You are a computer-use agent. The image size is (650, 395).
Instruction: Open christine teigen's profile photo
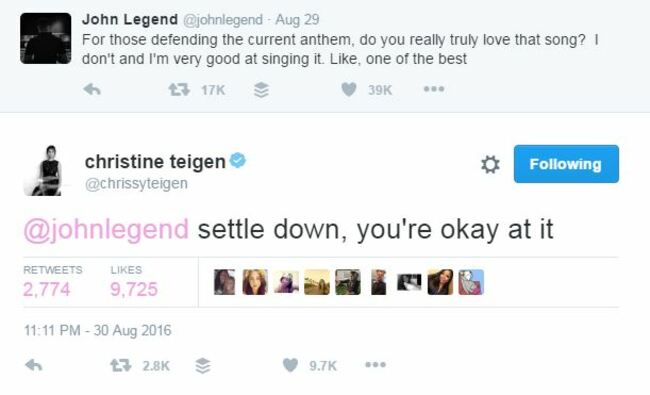tap(46, 170)
